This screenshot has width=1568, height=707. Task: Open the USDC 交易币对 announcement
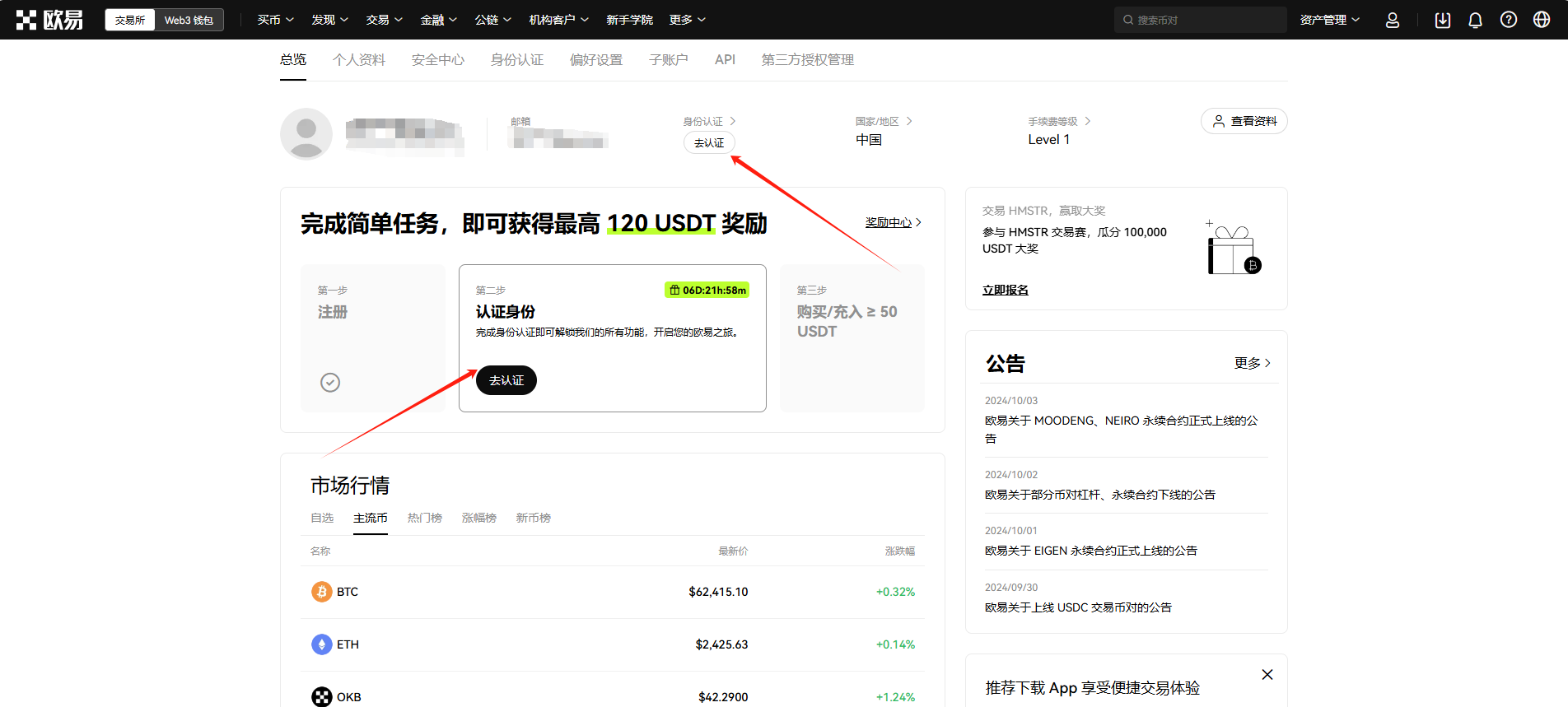[1078, 607]
